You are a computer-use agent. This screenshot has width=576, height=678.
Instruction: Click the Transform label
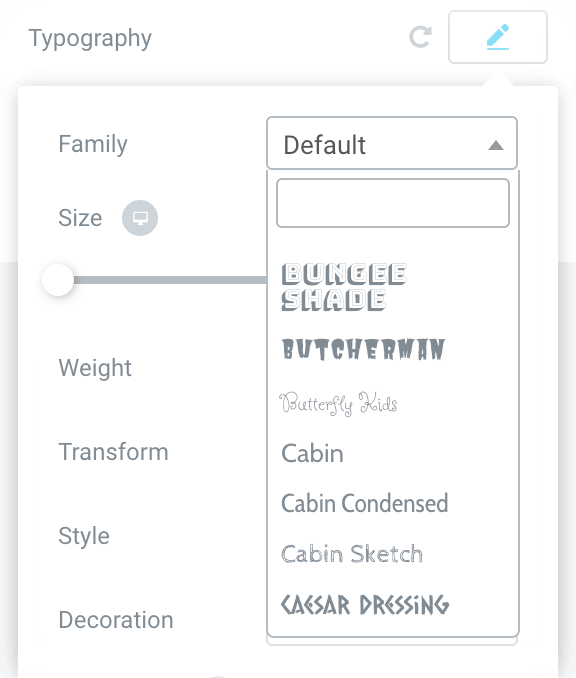[113, 452]
